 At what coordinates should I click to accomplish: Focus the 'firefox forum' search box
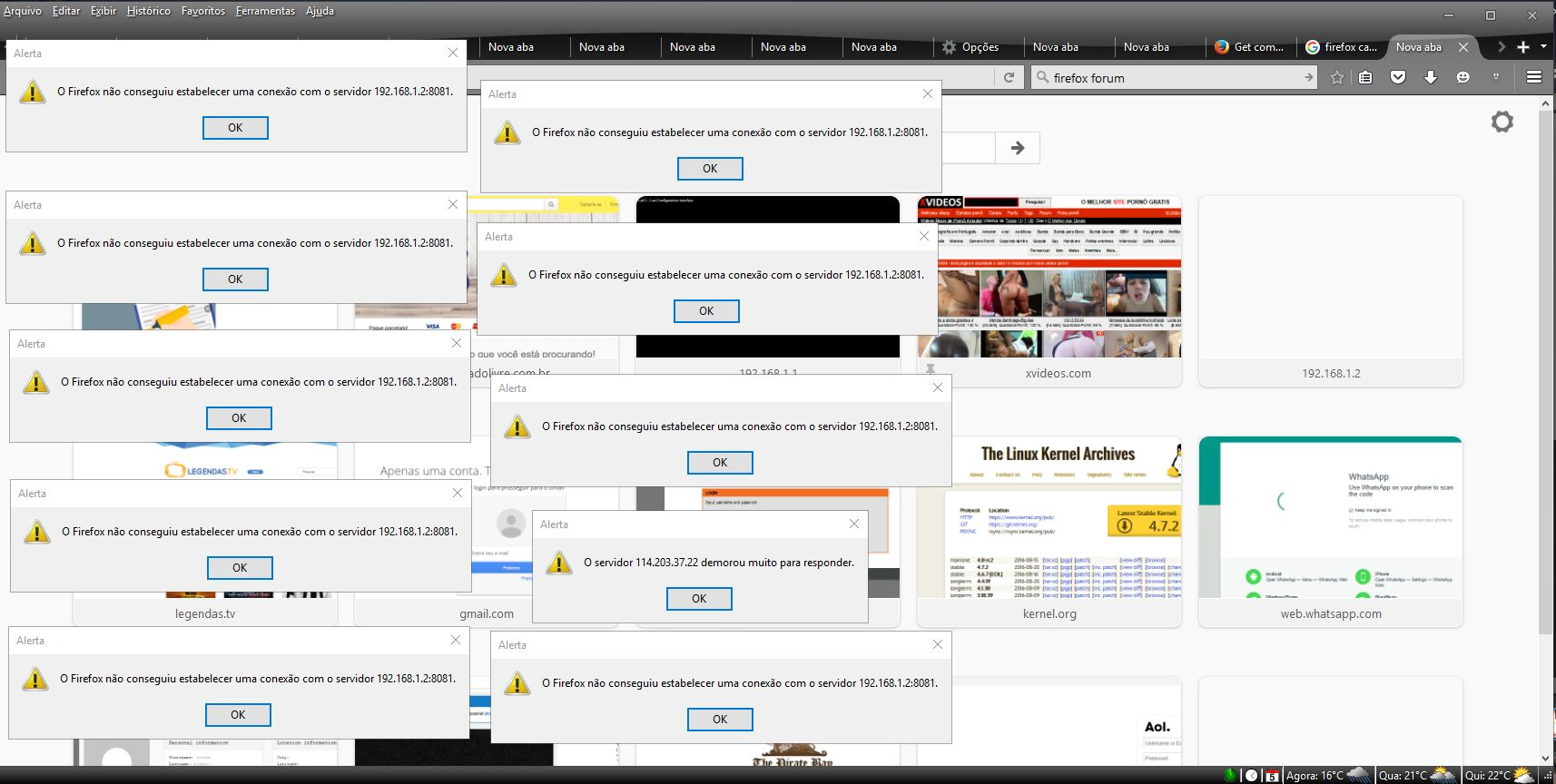pyautogui.click(x=1176, y=78)
